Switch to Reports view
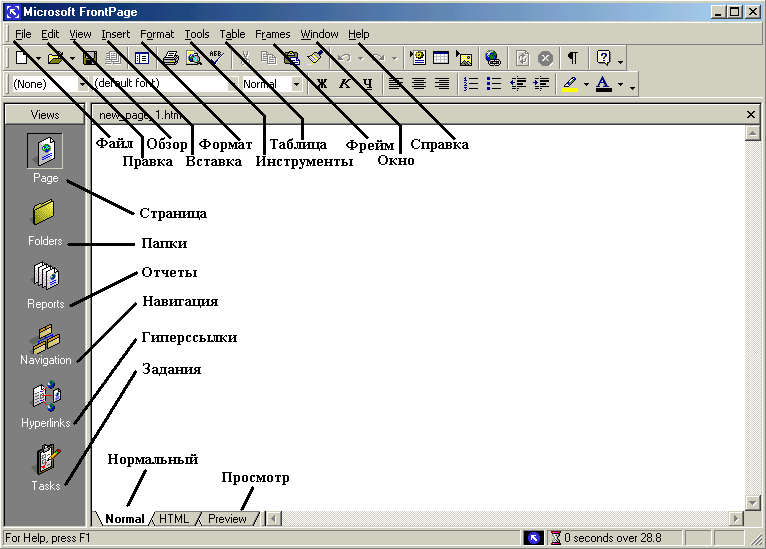This screenshot has height=549, width=766. point(45,285)
